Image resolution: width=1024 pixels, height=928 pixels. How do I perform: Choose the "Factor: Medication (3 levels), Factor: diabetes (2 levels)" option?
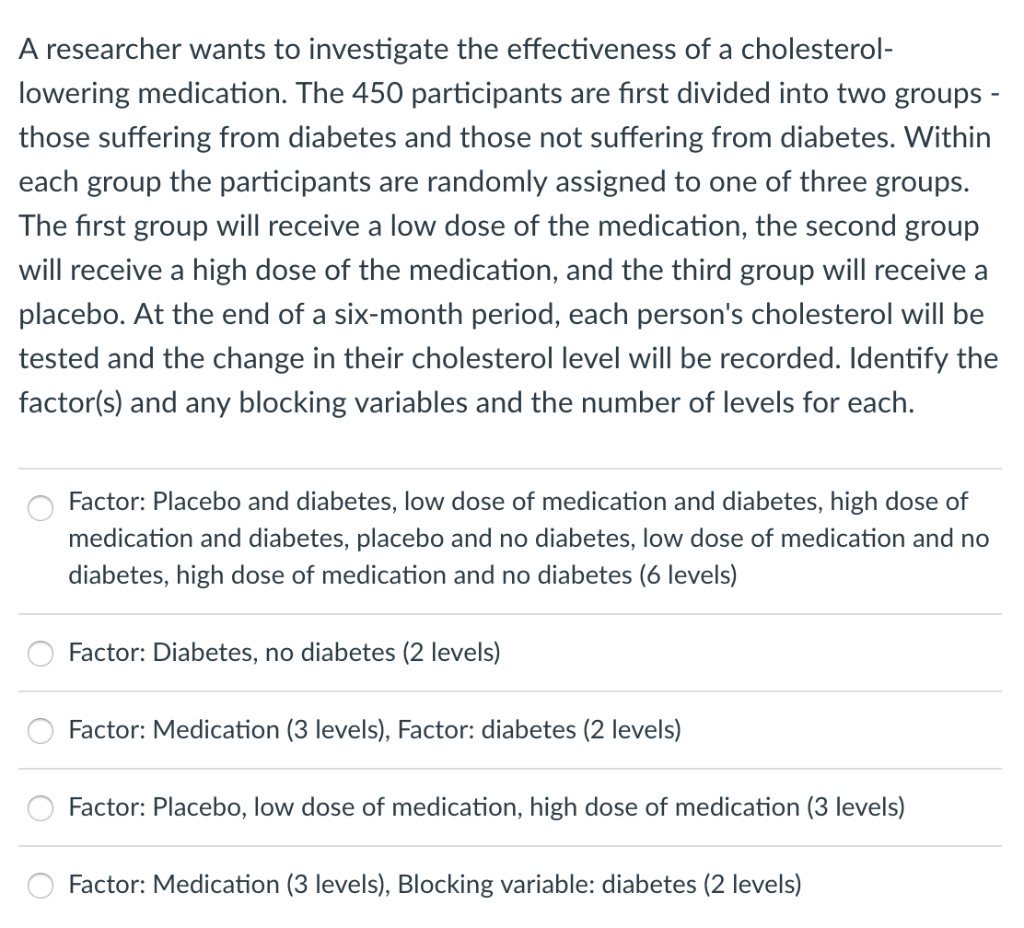pyautogui.click(x=40, y=731)
